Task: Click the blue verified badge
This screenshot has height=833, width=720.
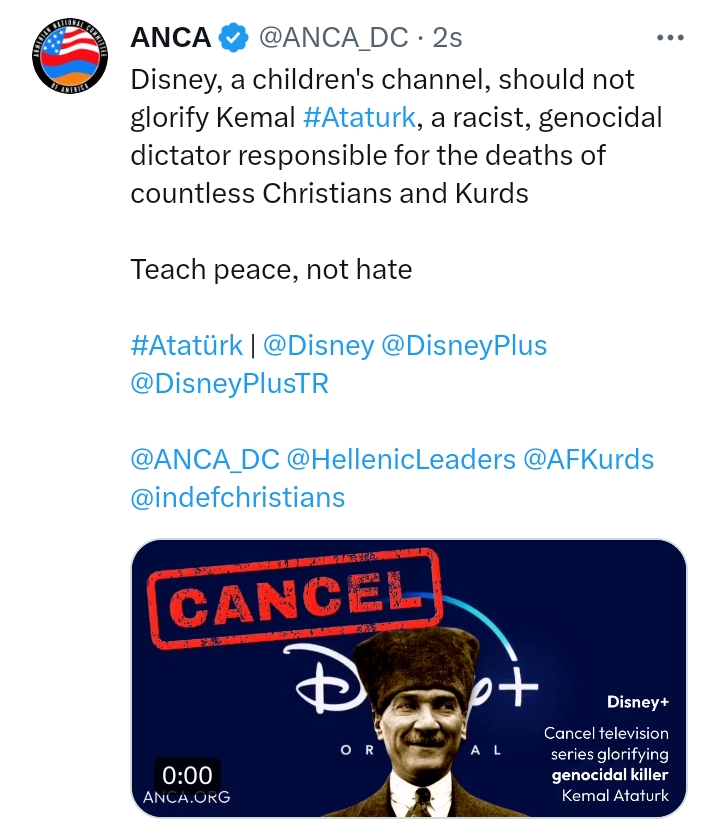Action: (234, 38)
